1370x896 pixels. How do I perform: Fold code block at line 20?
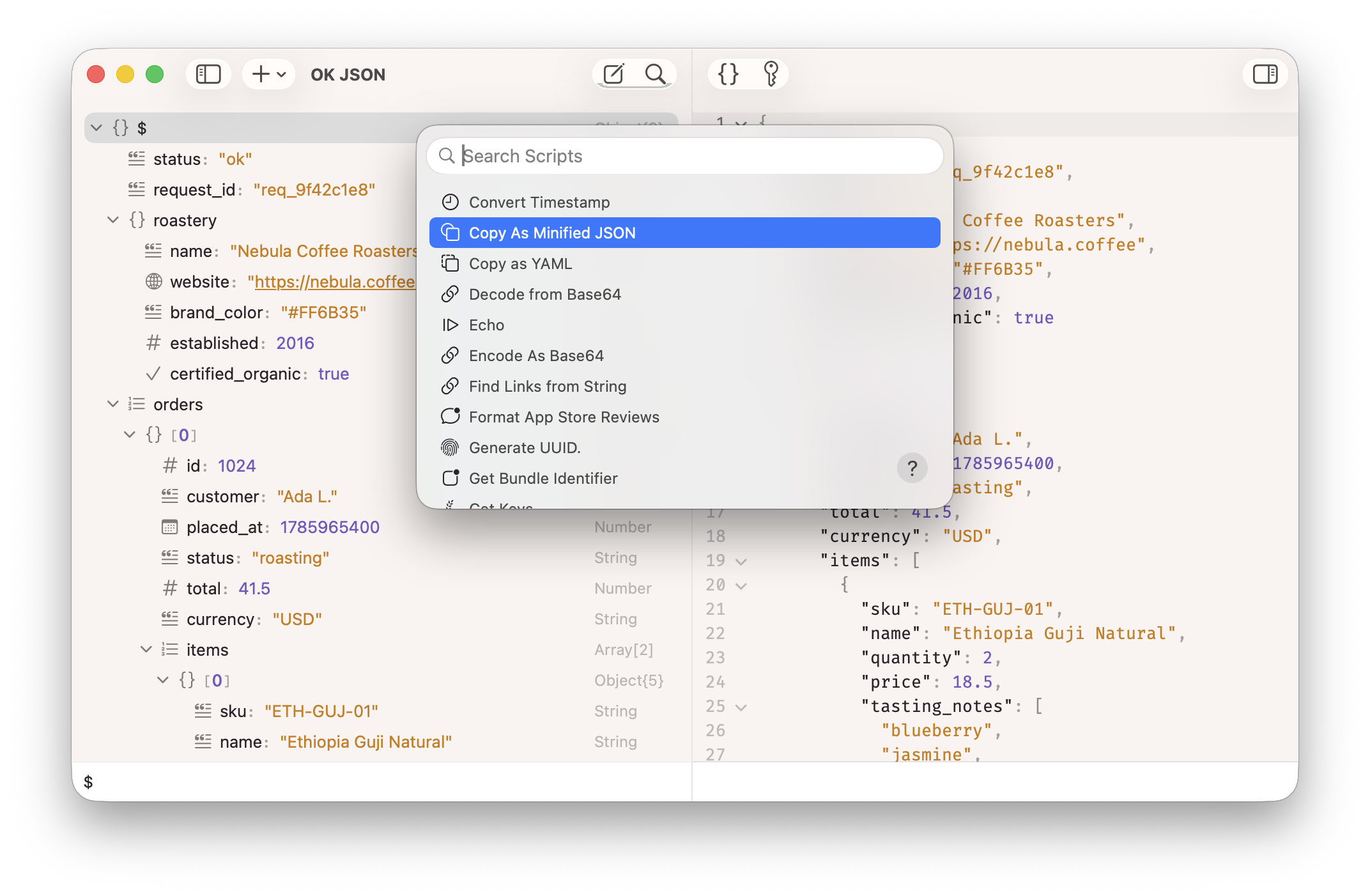[x=741, y=586]
